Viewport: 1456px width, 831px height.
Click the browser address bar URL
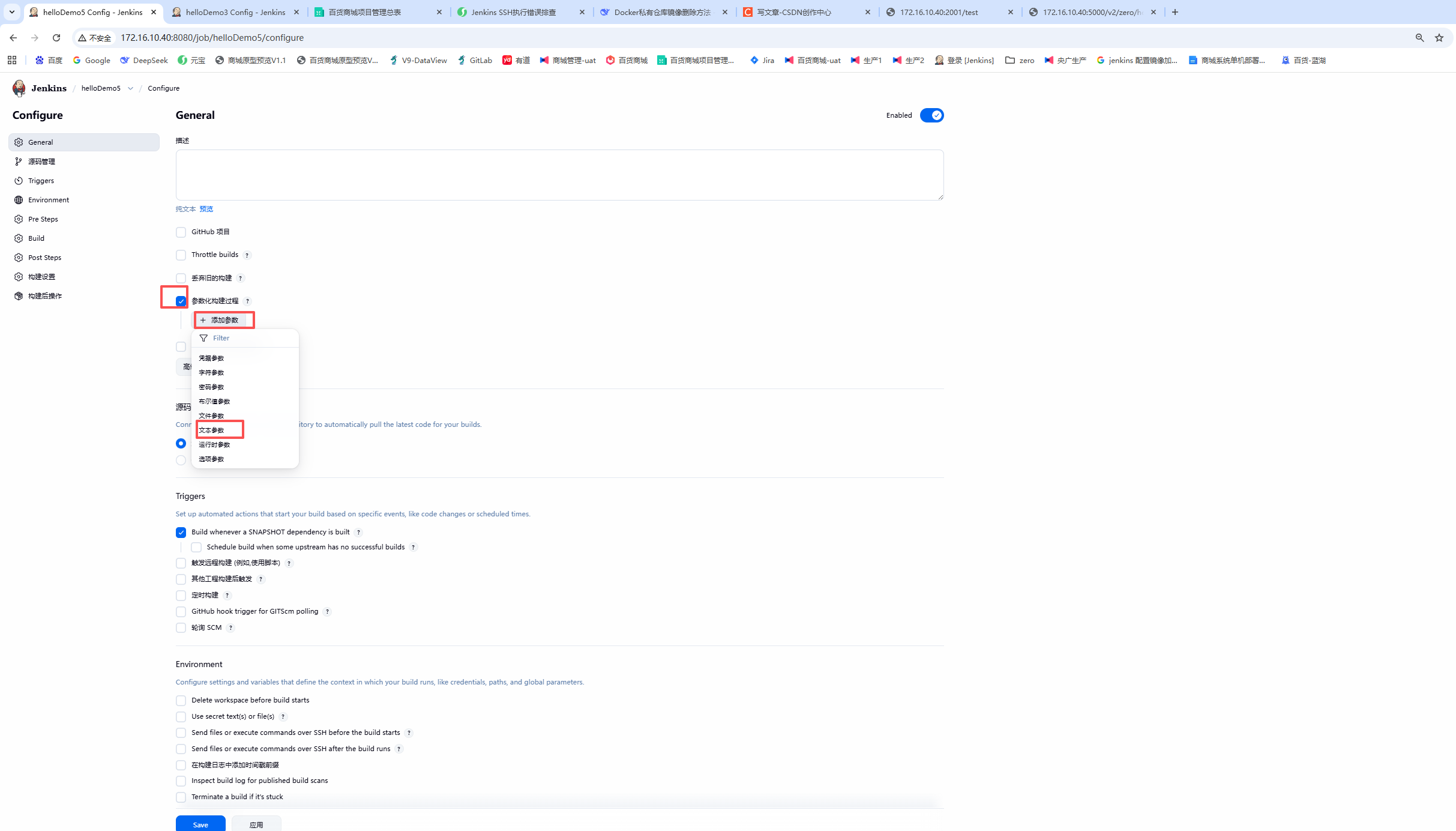212,38
